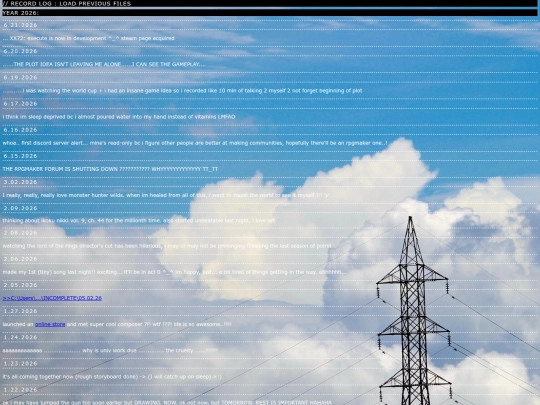Open the INCOMPLETE 05.02.26 file link
The image size is (540, 405).
[52, 298]
